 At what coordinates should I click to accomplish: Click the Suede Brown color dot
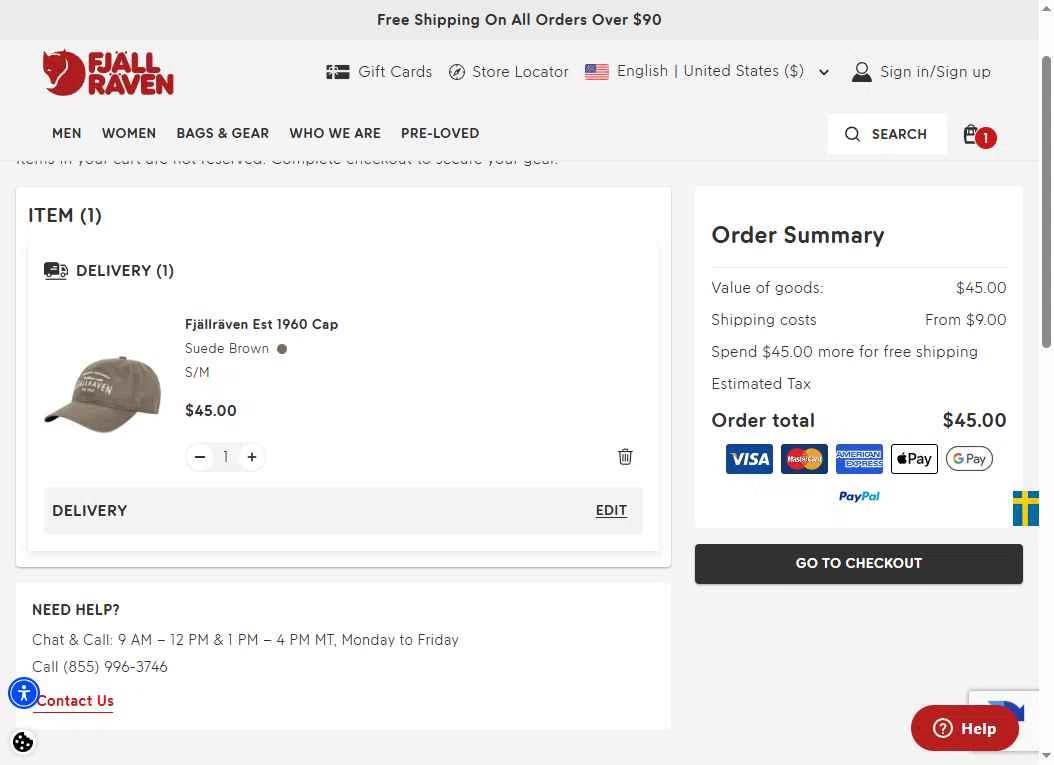point(282,349)
